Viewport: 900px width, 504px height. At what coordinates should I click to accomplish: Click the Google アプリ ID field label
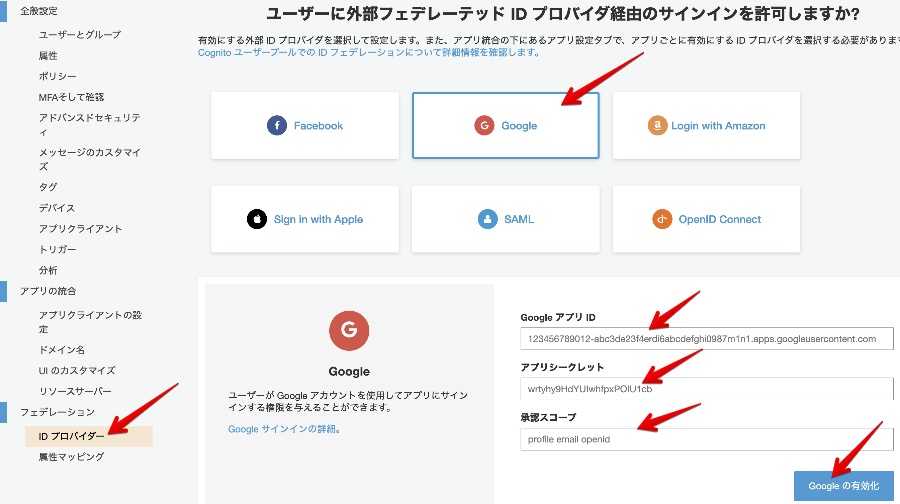point(558,317)
